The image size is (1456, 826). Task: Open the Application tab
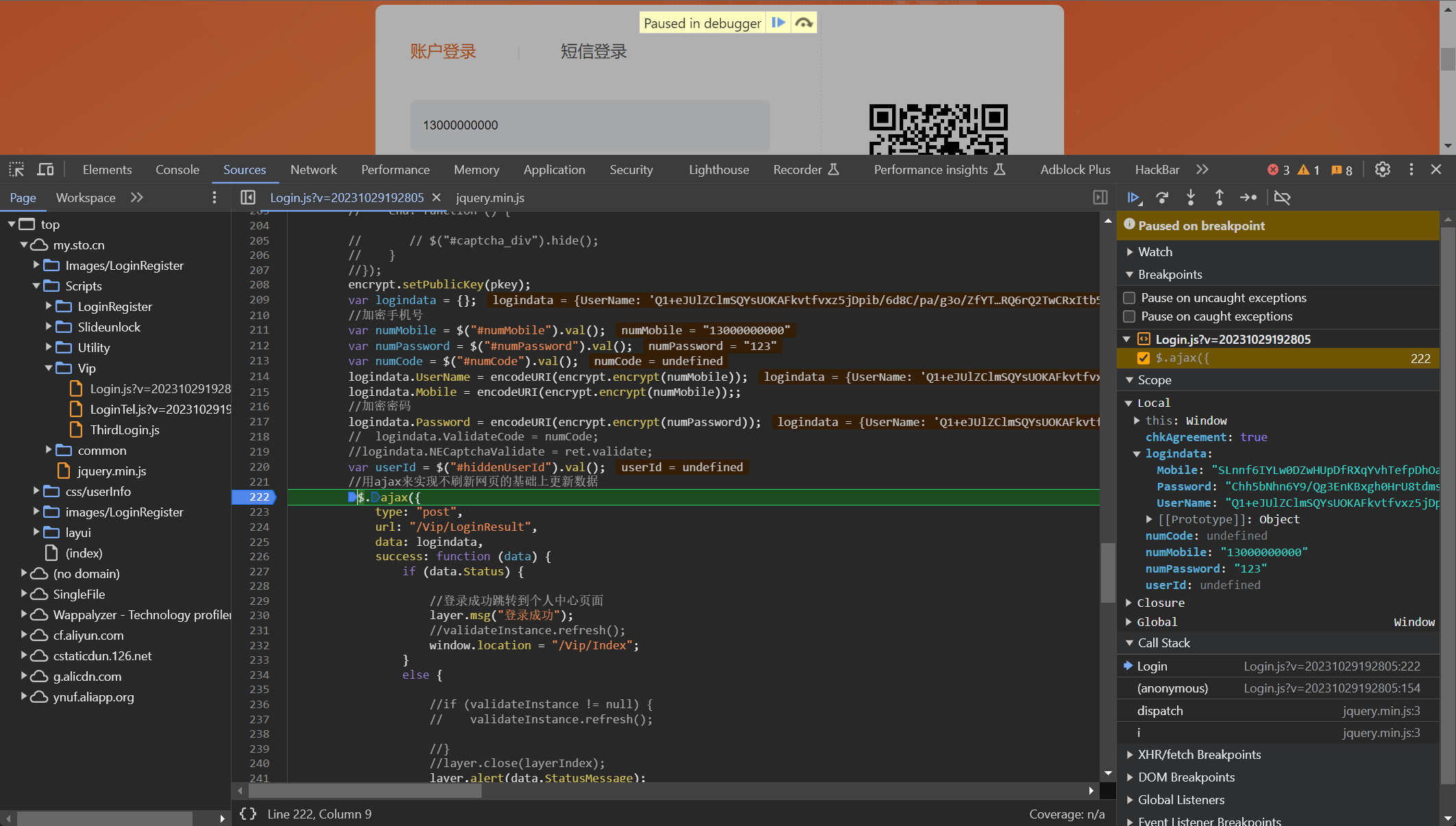click(554, 169)
